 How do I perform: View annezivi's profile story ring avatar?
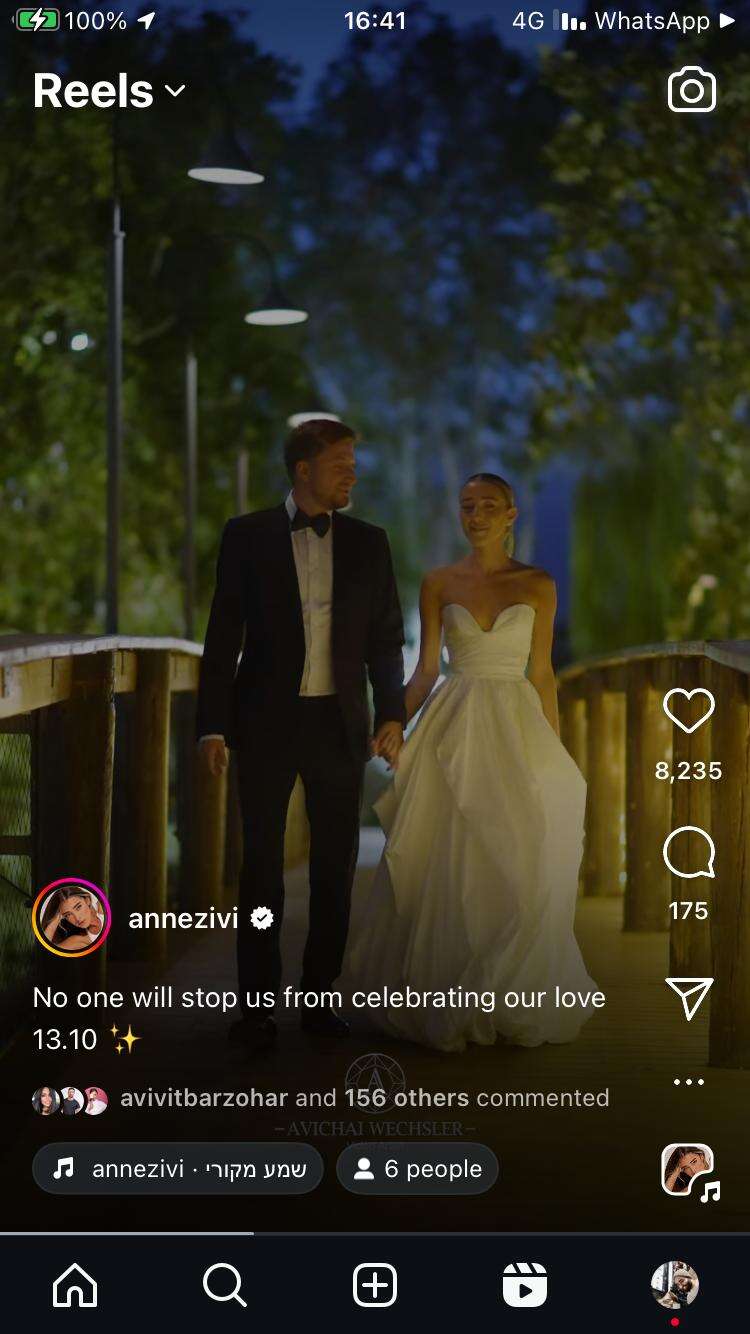pos(71,918)
